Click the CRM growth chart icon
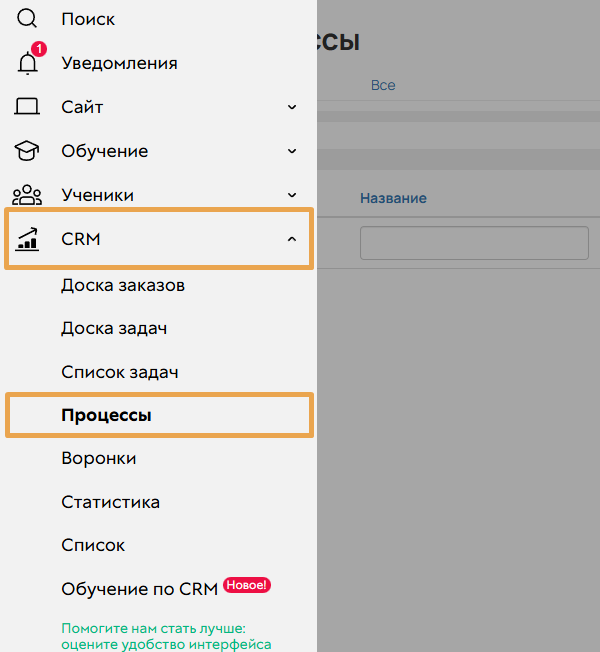The width and height of the screenshot is (600, 652). coord(28,239)
